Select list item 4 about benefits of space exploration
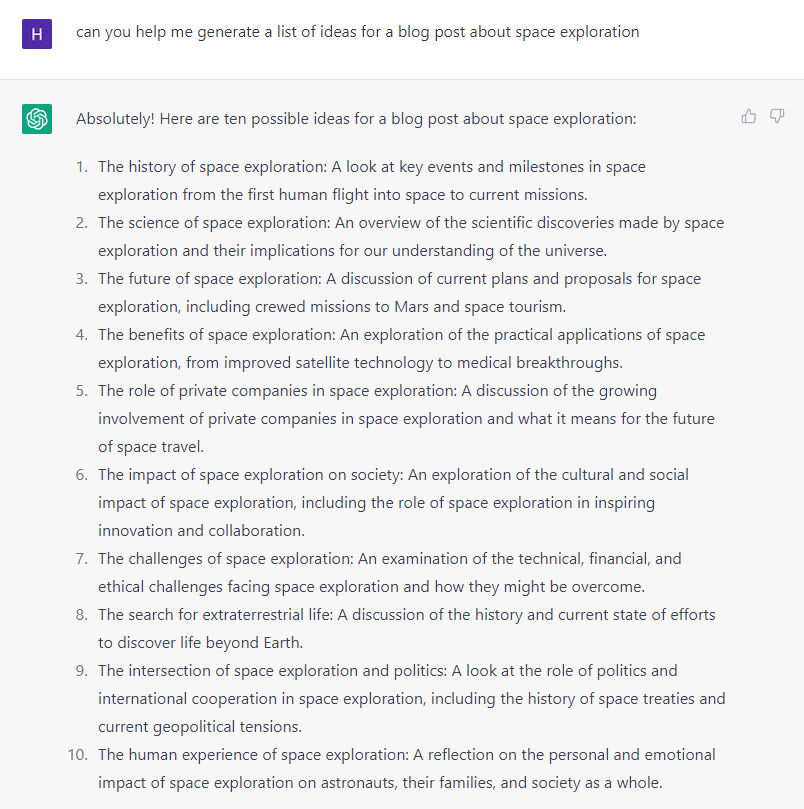Viewport: 804px width, 809px height. [x=401, y=349]
